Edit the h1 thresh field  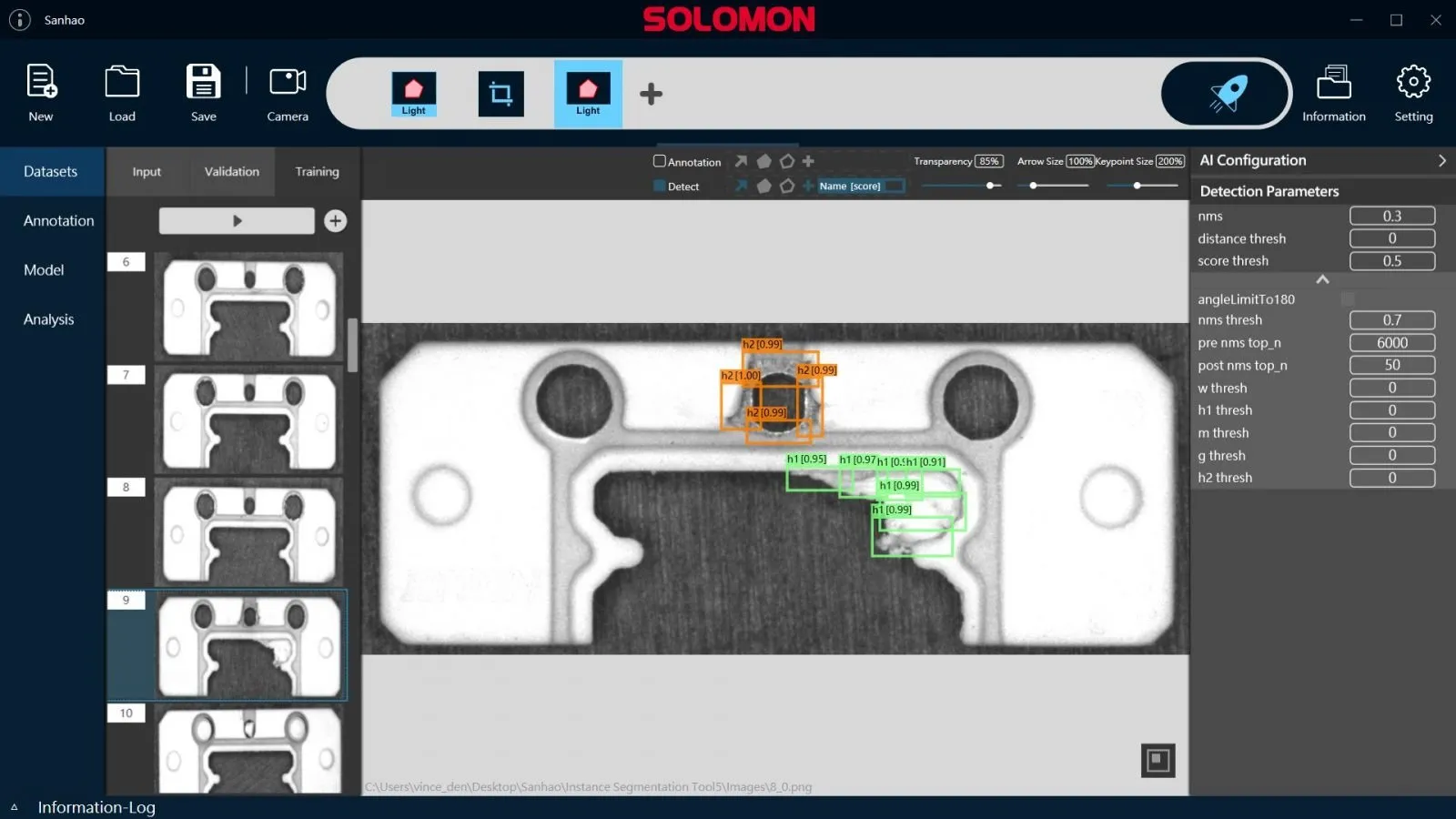coord(1392,409)
